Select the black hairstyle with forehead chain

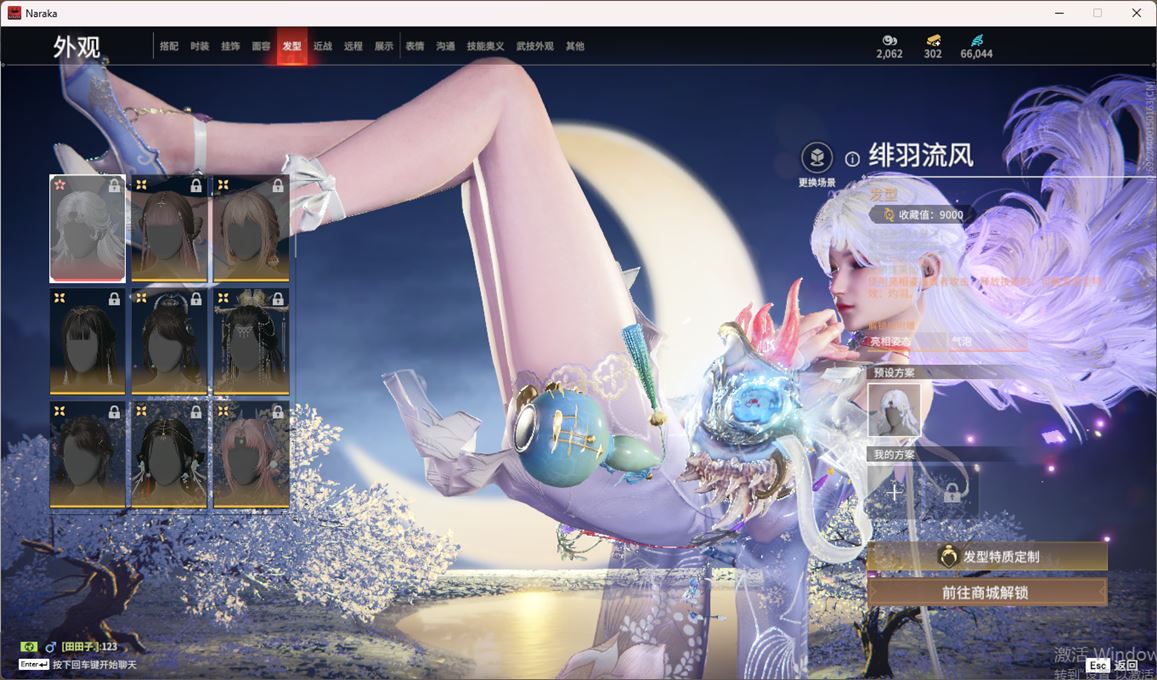pos(169,454)
